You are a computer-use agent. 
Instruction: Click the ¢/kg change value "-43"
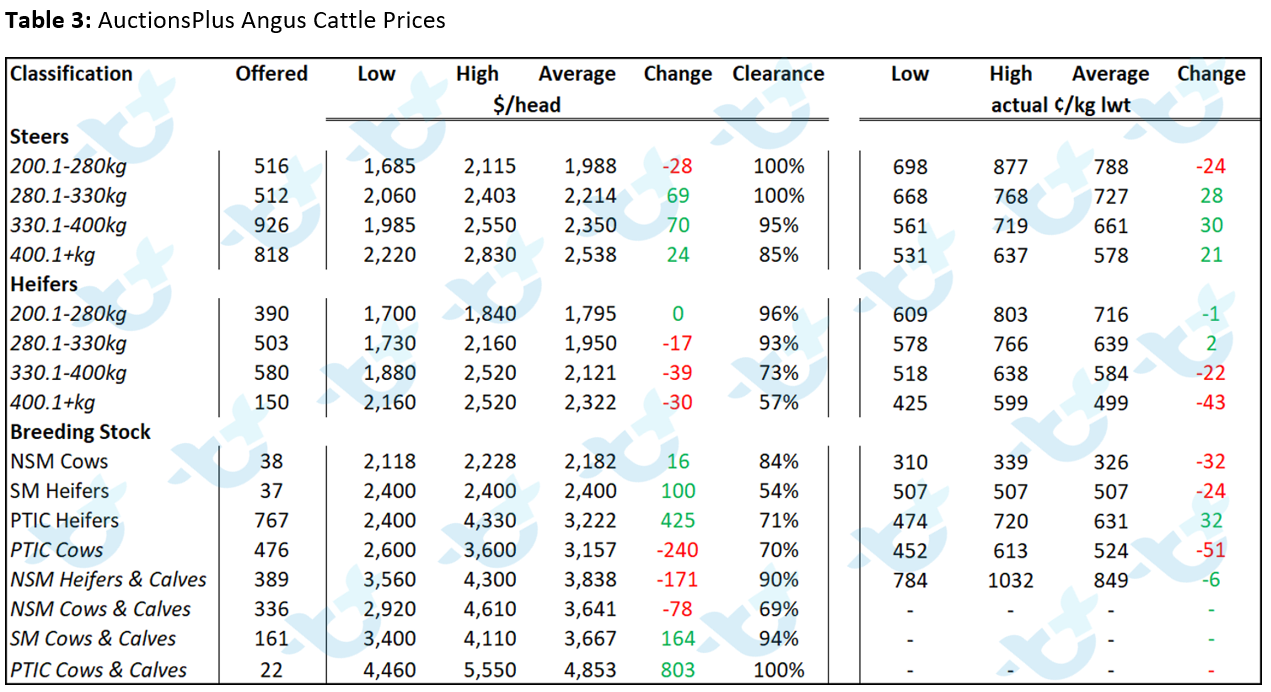[1211, 403]
